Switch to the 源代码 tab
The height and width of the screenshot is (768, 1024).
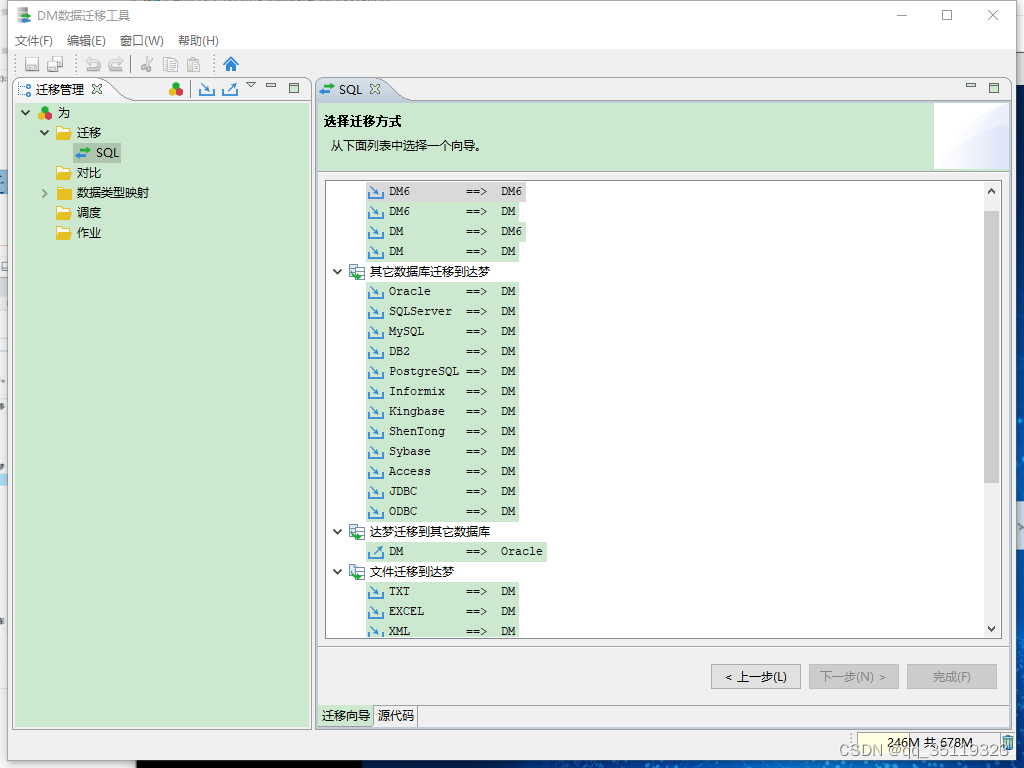(396, 716)
